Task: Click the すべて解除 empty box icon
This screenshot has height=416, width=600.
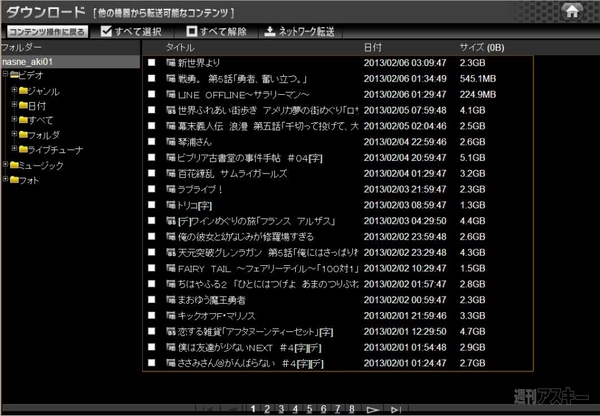Action: point(191,31)
